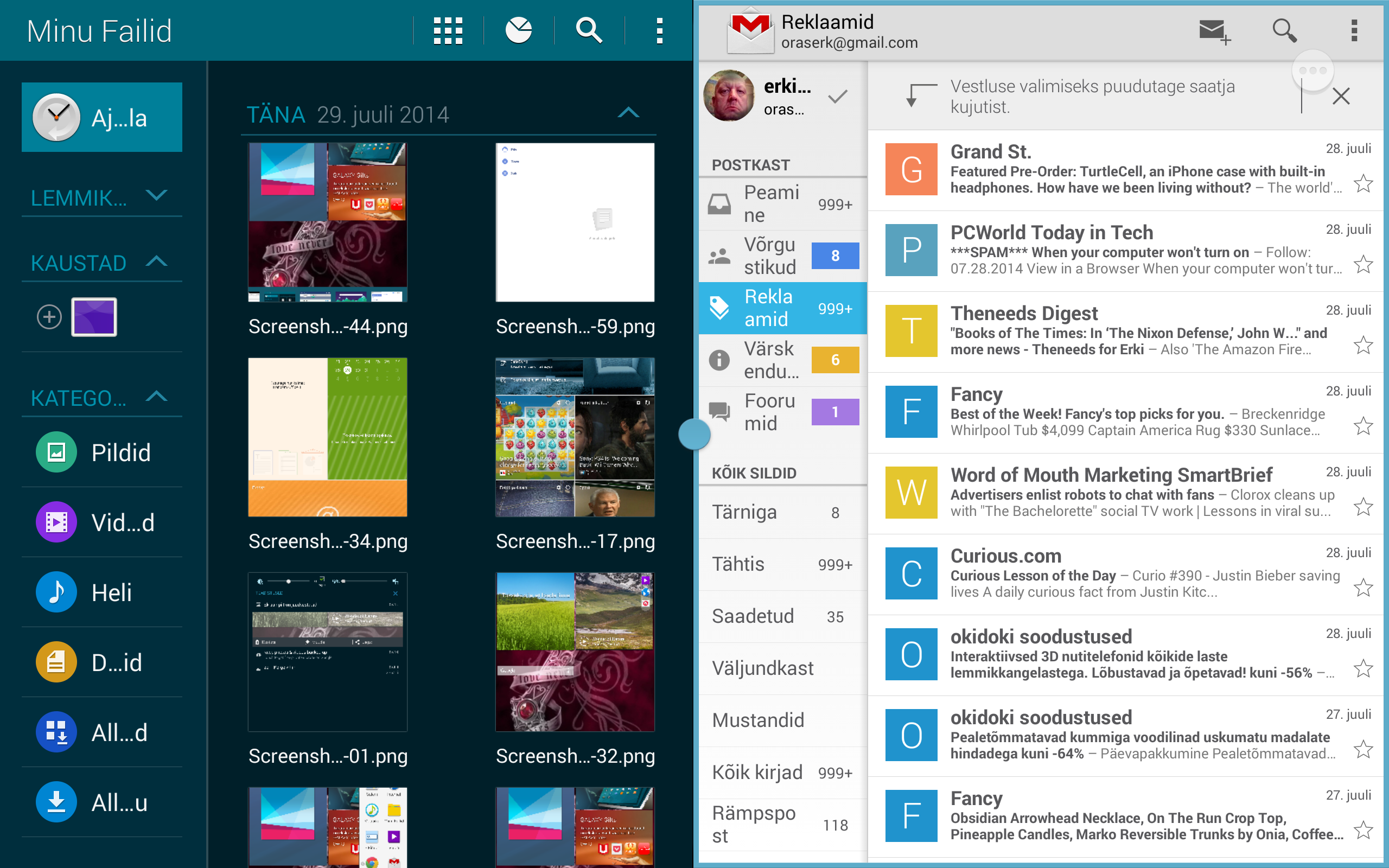The image size is (1389, 868).
Task: Open Screensh...-01.png thumbnail
Action: (x=328, y=652)
